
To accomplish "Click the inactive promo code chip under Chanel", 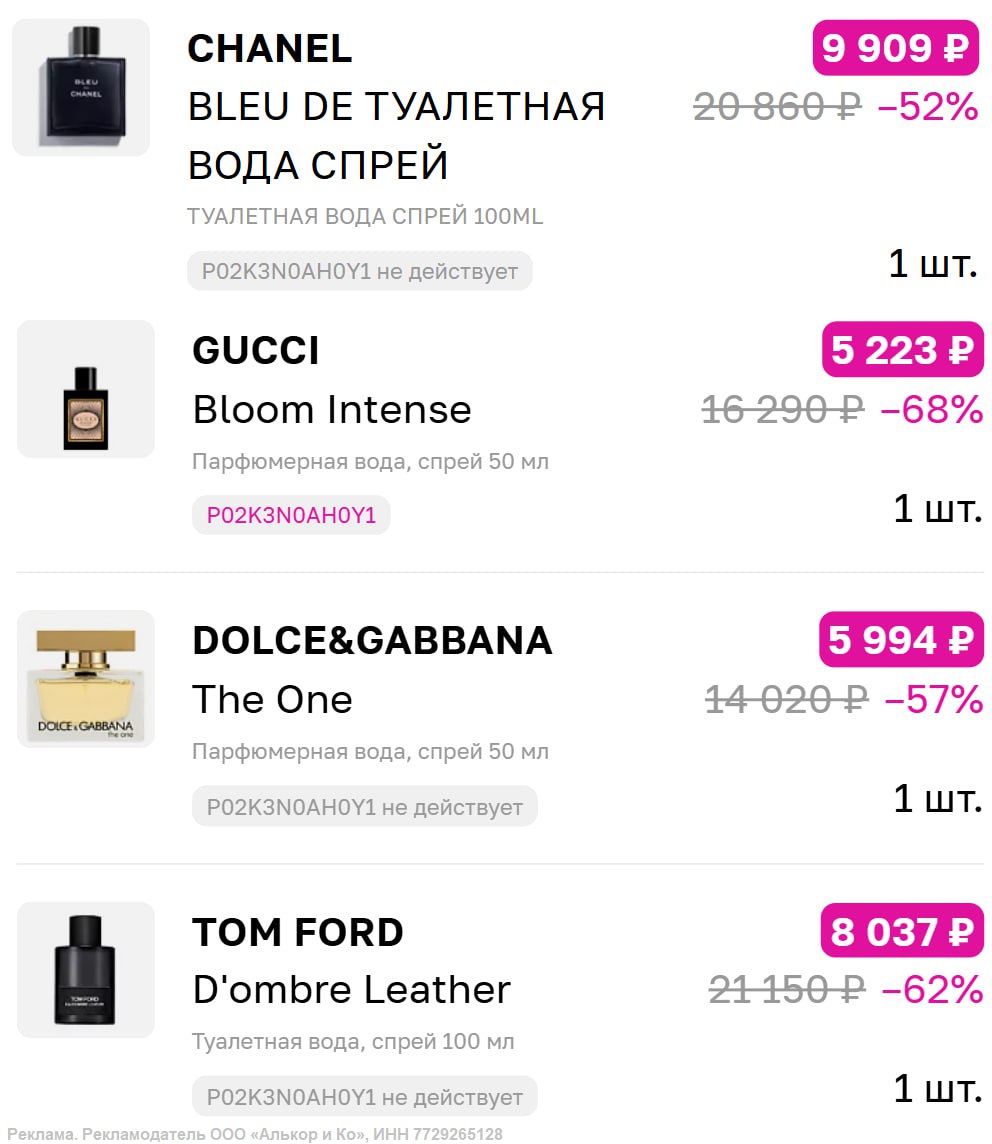I will (x=360, y=271).
